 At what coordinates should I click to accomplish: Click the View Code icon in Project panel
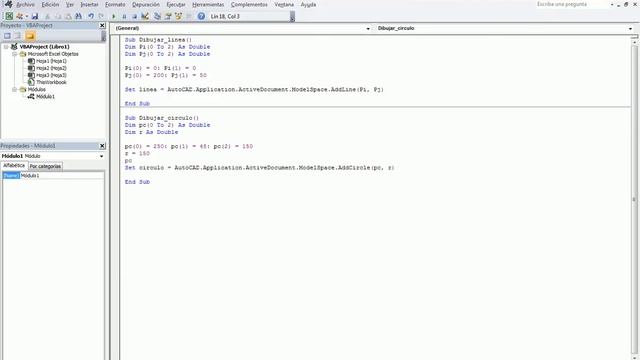[x=7, y=36]
